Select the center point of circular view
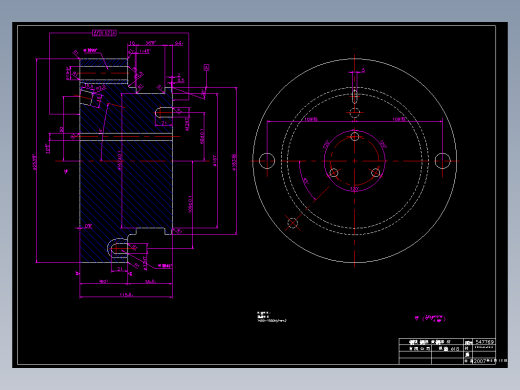520x390 pixels. [x=355, y=161]
